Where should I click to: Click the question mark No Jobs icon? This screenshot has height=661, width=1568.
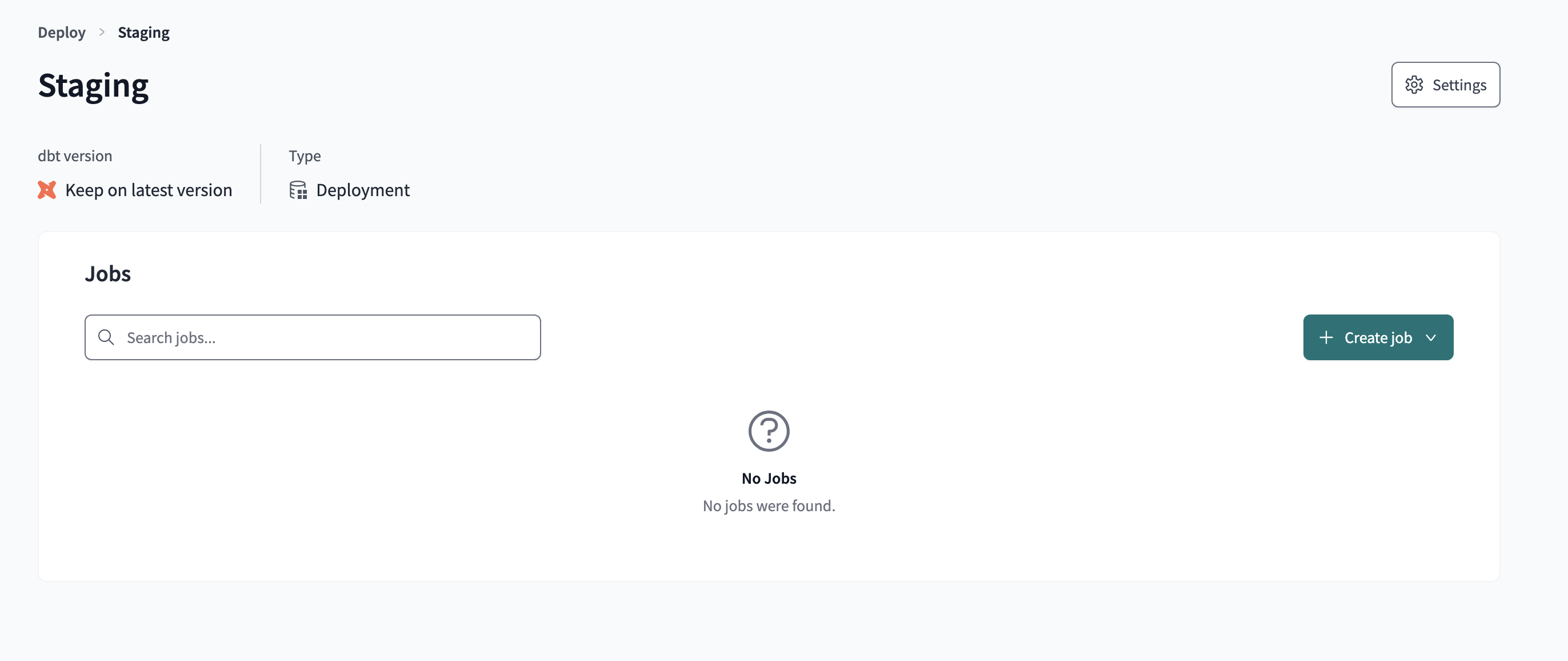tap(768, 430)
